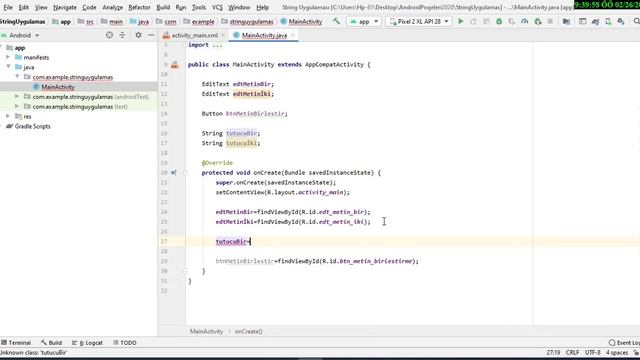This screenshot has width=640, height=360.
Task: Click the Collapse All icon in Project panel
Action: (122, 35)
